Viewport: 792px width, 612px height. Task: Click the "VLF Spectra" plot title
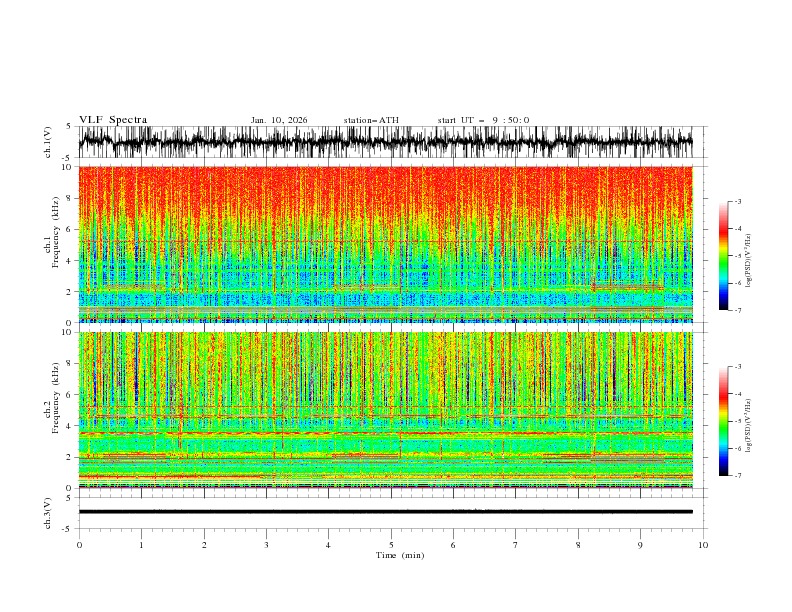click(113, 120)
